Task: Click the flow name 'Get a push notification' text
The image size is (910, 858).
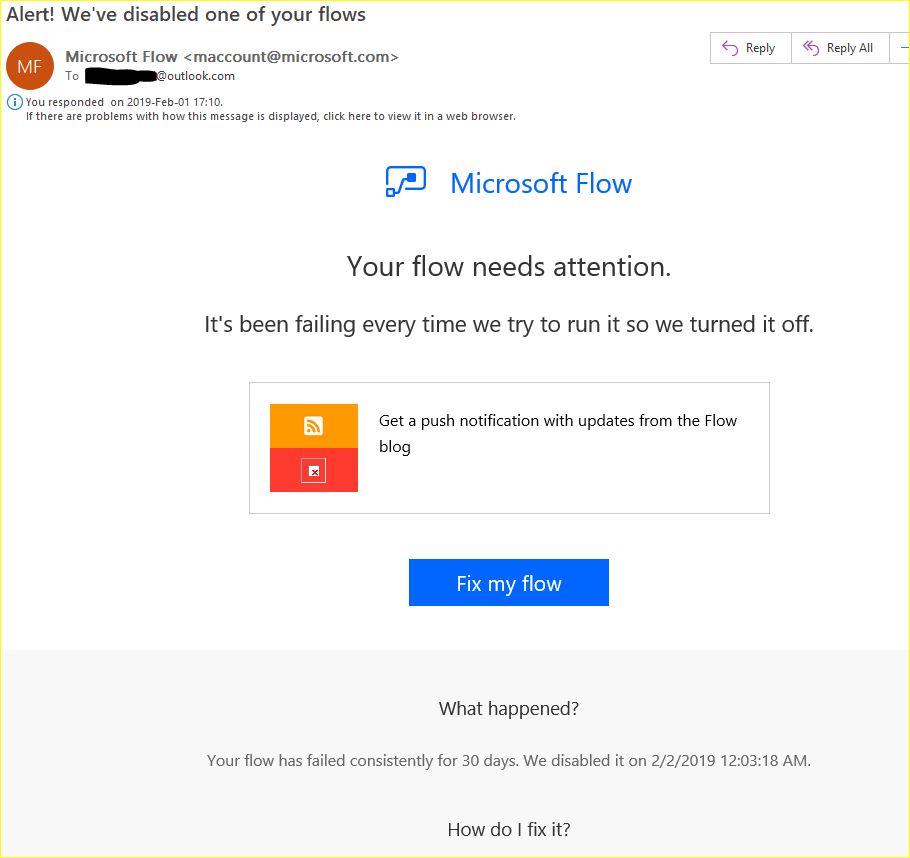Action: pos(558,433)
